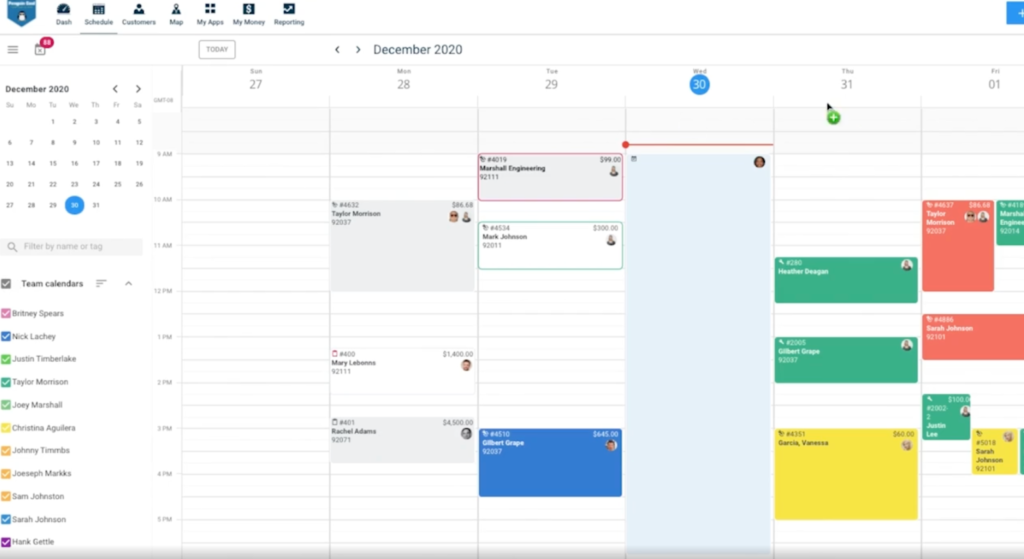Select Wednesday 30 date header
This screenshot has height=559, width=1024.
pyautogui.click(x=699, y=84)
